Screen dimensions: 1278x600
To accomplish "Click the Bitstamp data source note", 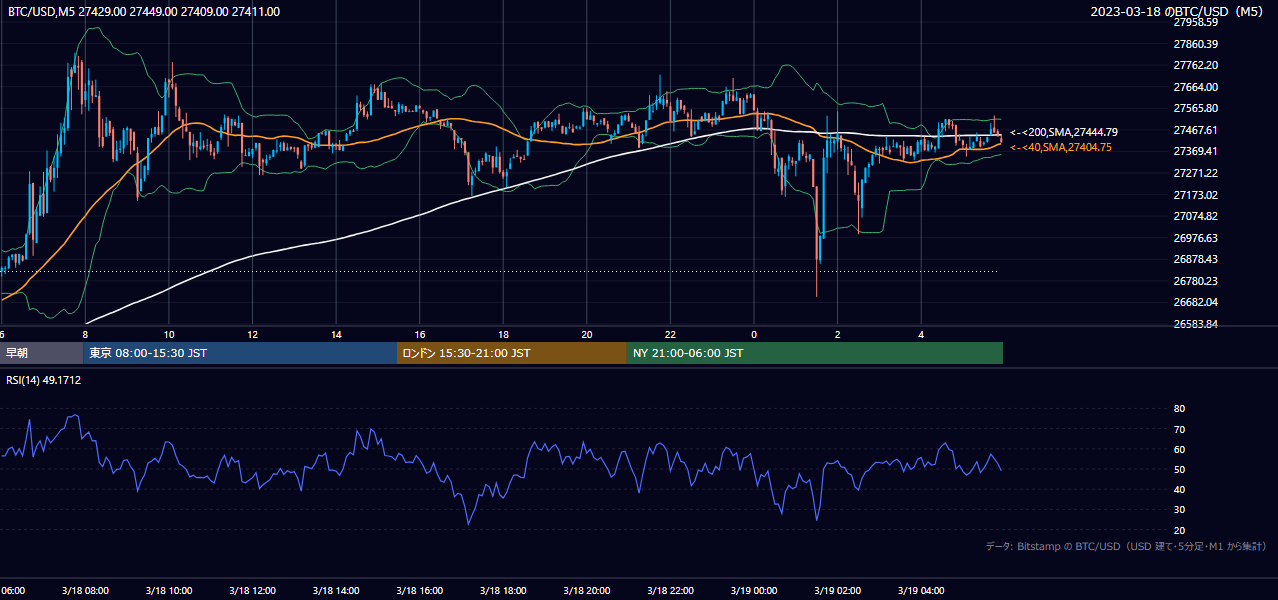I will [1126, 546].
